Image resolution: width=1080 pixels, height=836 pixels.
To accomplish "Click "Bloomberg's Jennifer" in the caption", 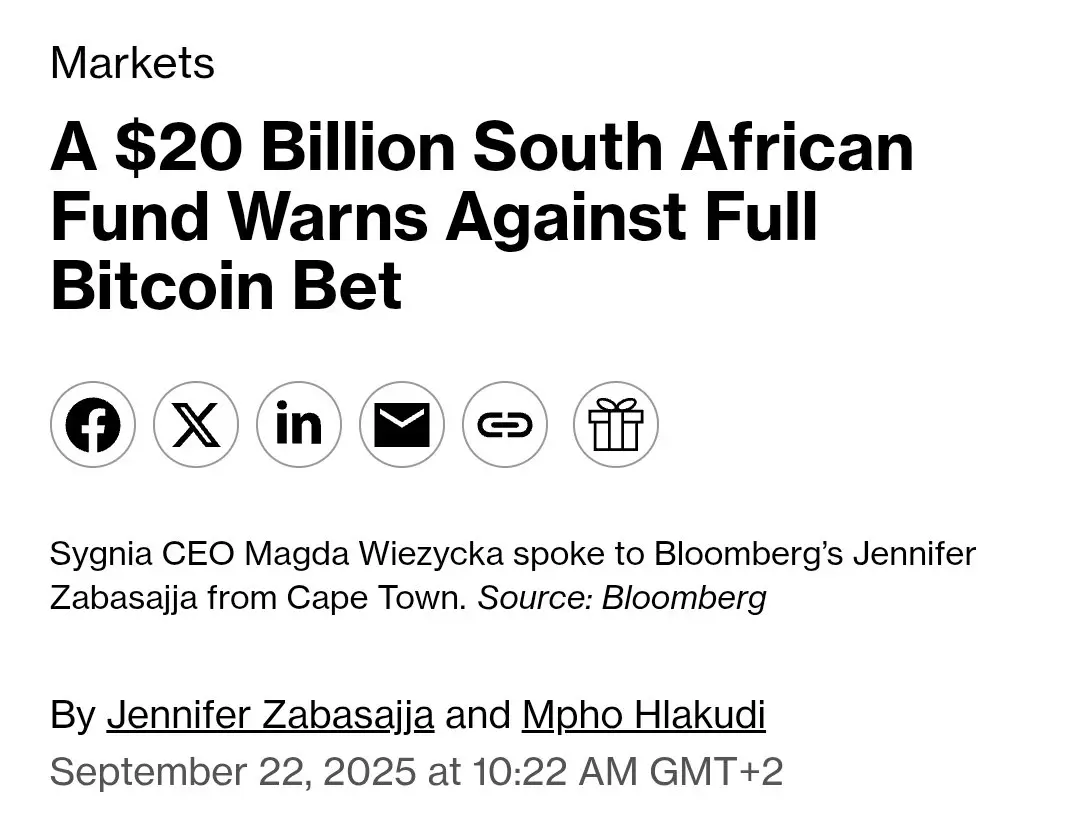I will (x=815, y=554).
